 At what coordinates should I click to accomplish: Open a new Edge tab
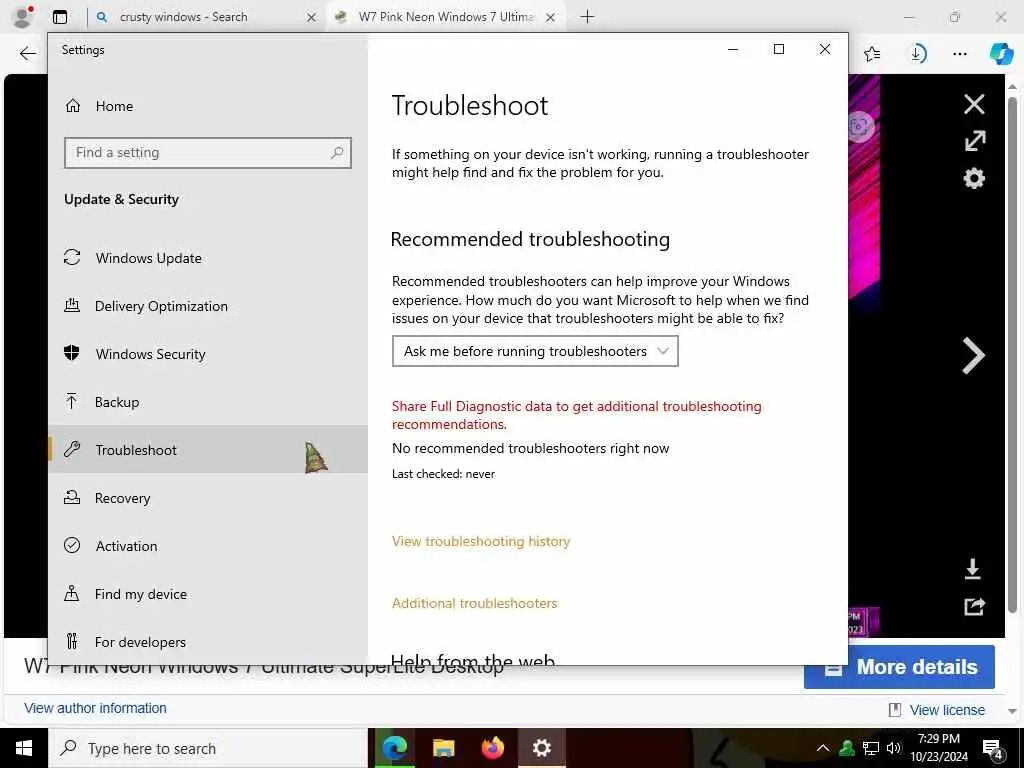tap(587, 17)
